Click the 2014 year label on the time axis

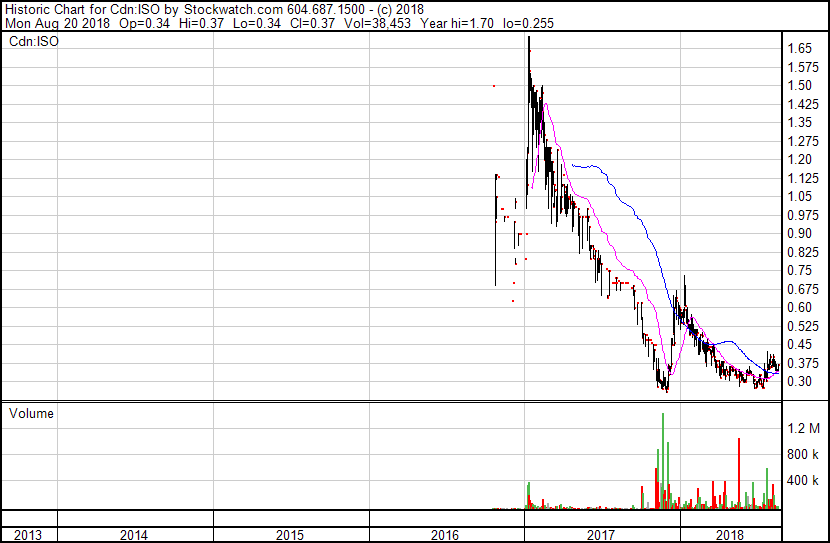click(x=133, y=535)
